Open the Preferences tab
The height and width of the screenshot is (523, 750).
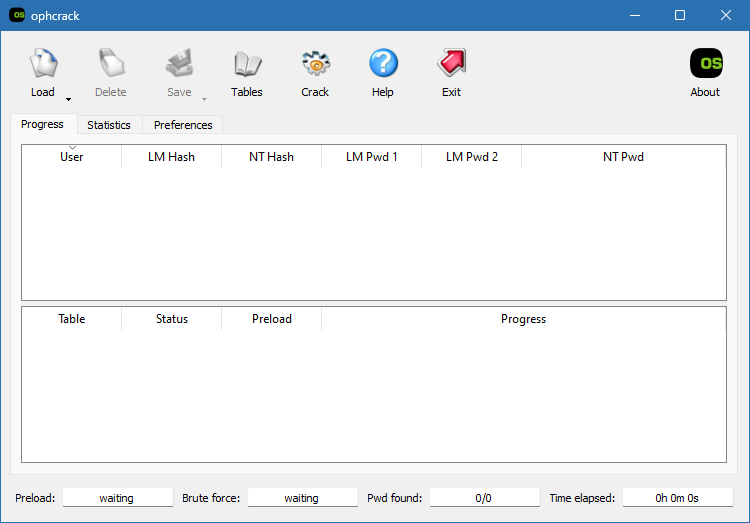(x=183, y=125)
